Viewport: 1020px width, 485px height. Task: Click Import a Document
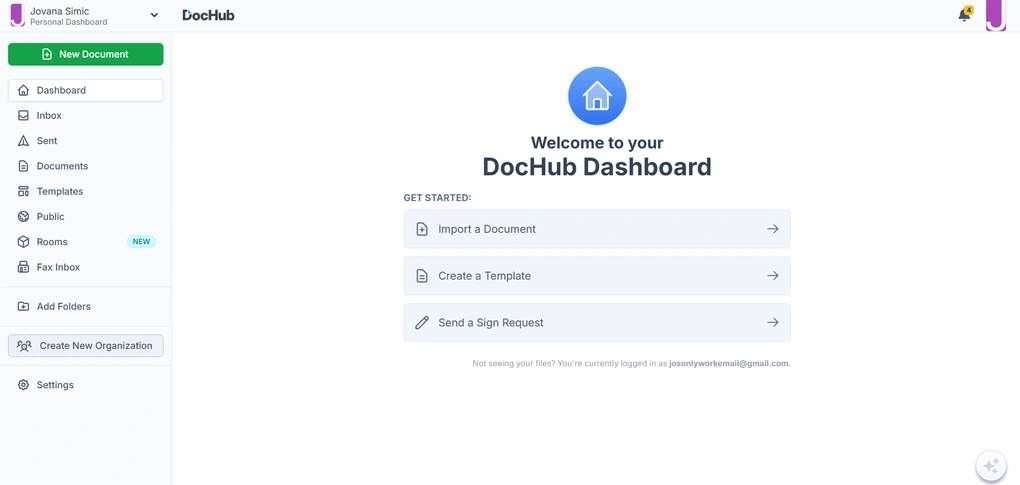coord(597,229)
